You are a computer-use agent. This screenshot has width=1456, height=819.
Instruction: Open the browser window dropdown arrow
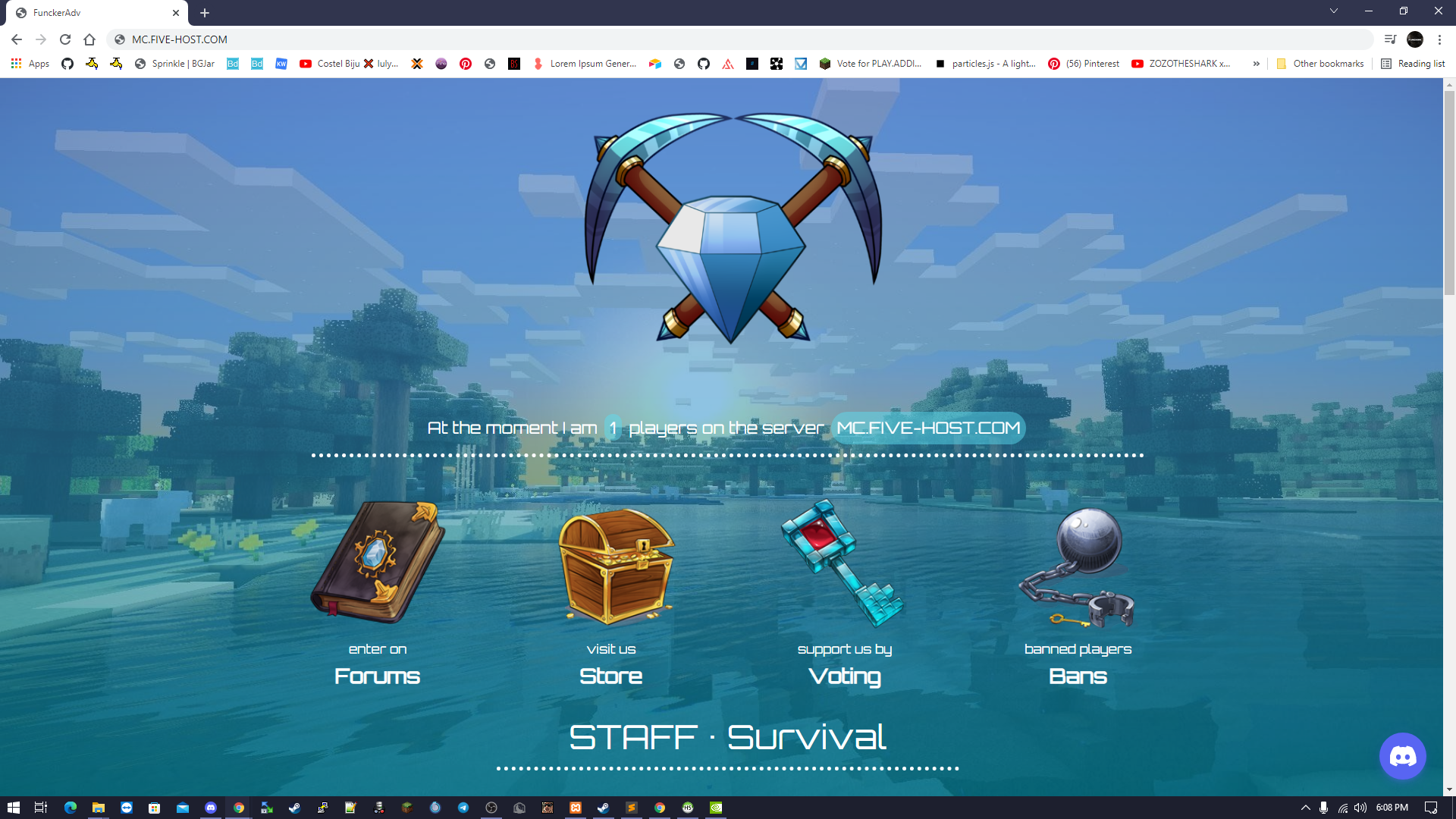[1334, 11]
